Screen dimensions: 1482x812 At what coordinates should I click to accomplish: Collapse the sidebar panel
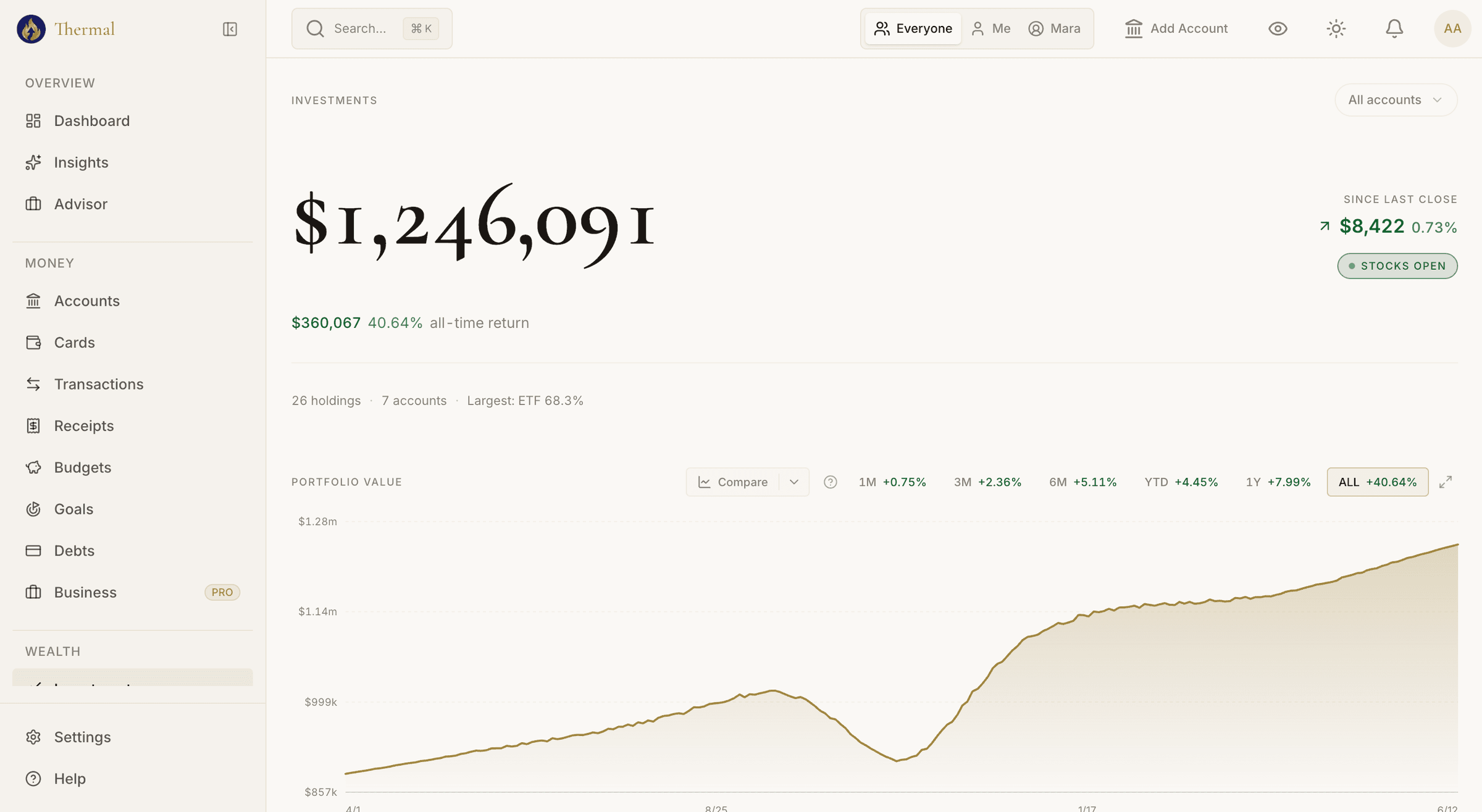coord(230,29)
